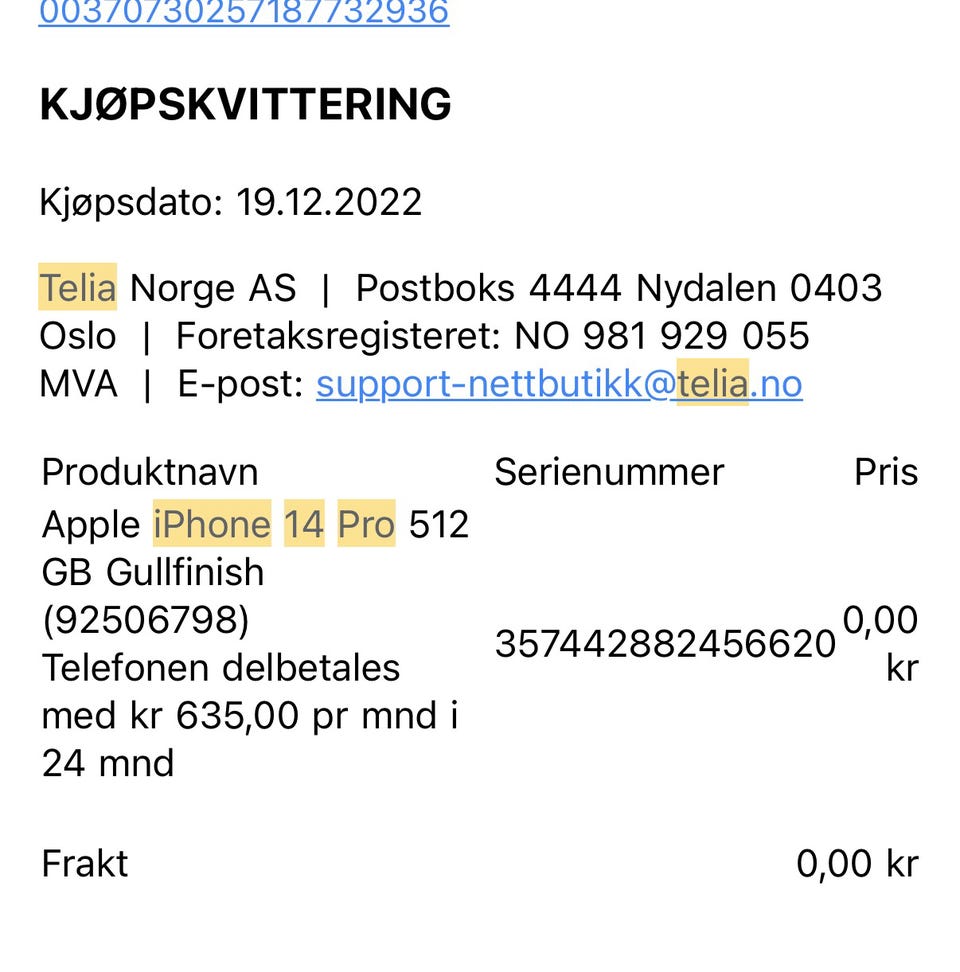Viewport: 960px width, 972px height.
Task: Tap the Produktnavn column header
Action: click(x=150, y=472)
